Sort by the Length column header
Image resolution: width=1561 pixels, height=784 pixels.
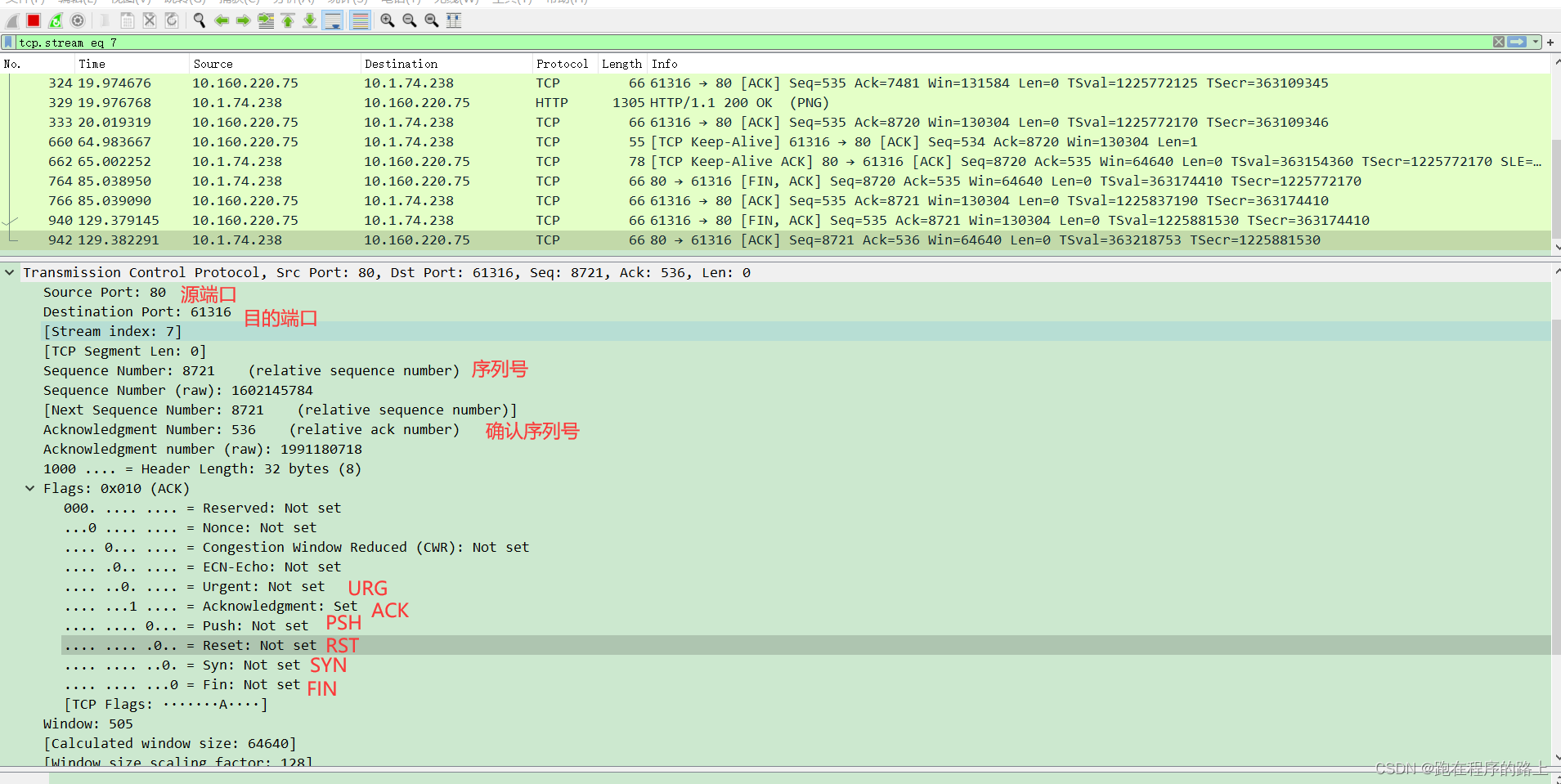pyautogui.click(x=622, y=64)
